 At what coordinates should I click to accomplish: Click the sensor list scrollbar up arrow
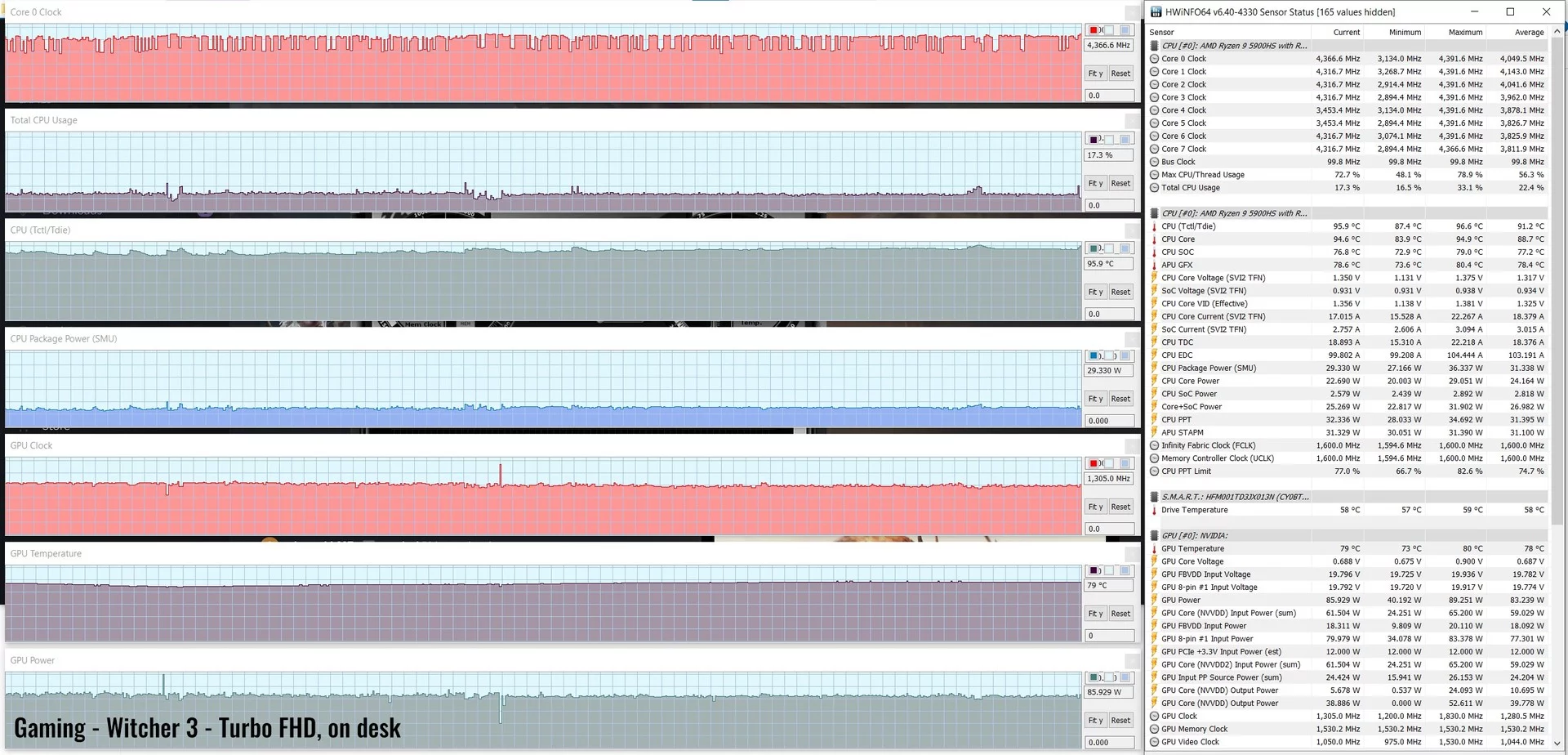[x=1557, y=32]
